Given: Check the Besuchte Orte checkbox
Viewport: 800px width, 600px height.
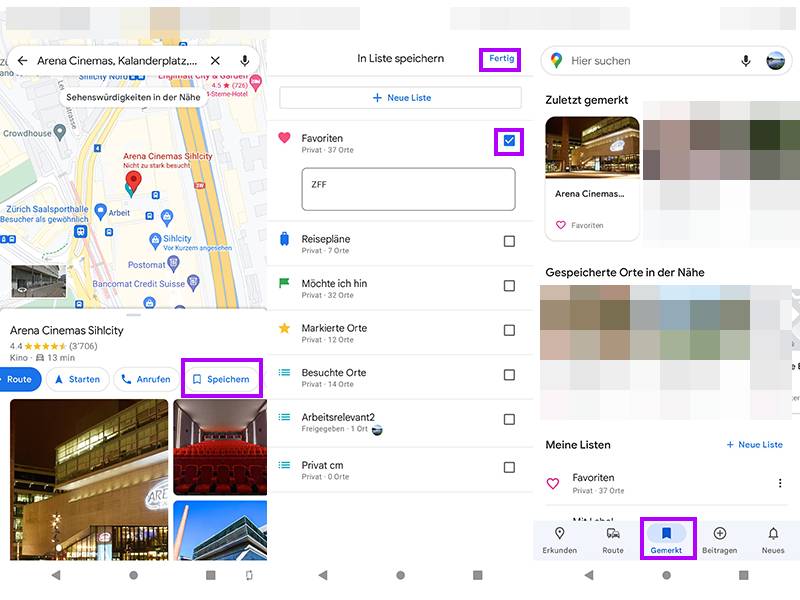Looking at the screenshot, I should click(x=508, y=373).
